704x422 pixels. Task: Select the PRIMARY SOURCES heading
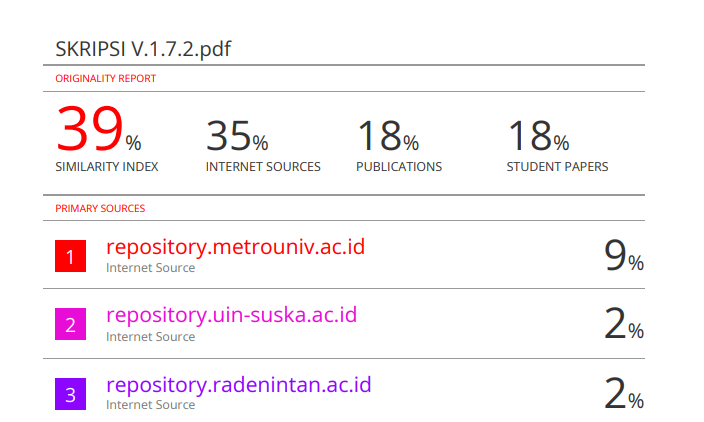pos(100,208)
